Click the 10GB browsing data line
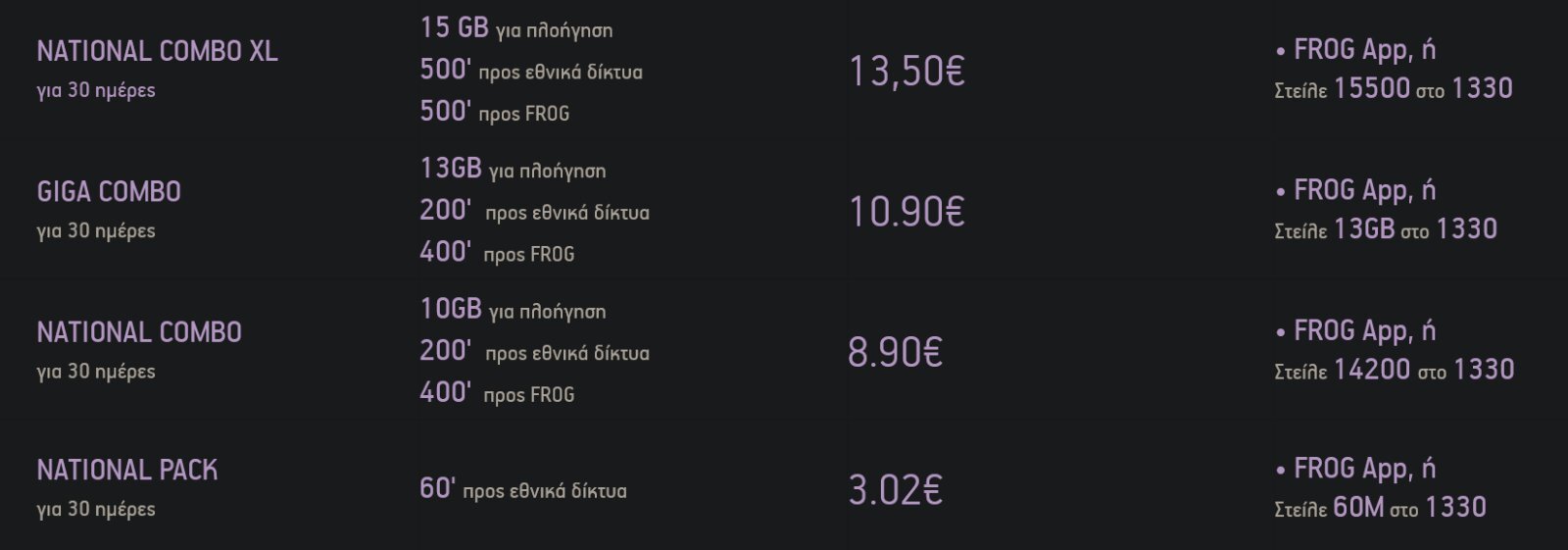Screen dimensions: 1568x550 (x=513, y=309)
